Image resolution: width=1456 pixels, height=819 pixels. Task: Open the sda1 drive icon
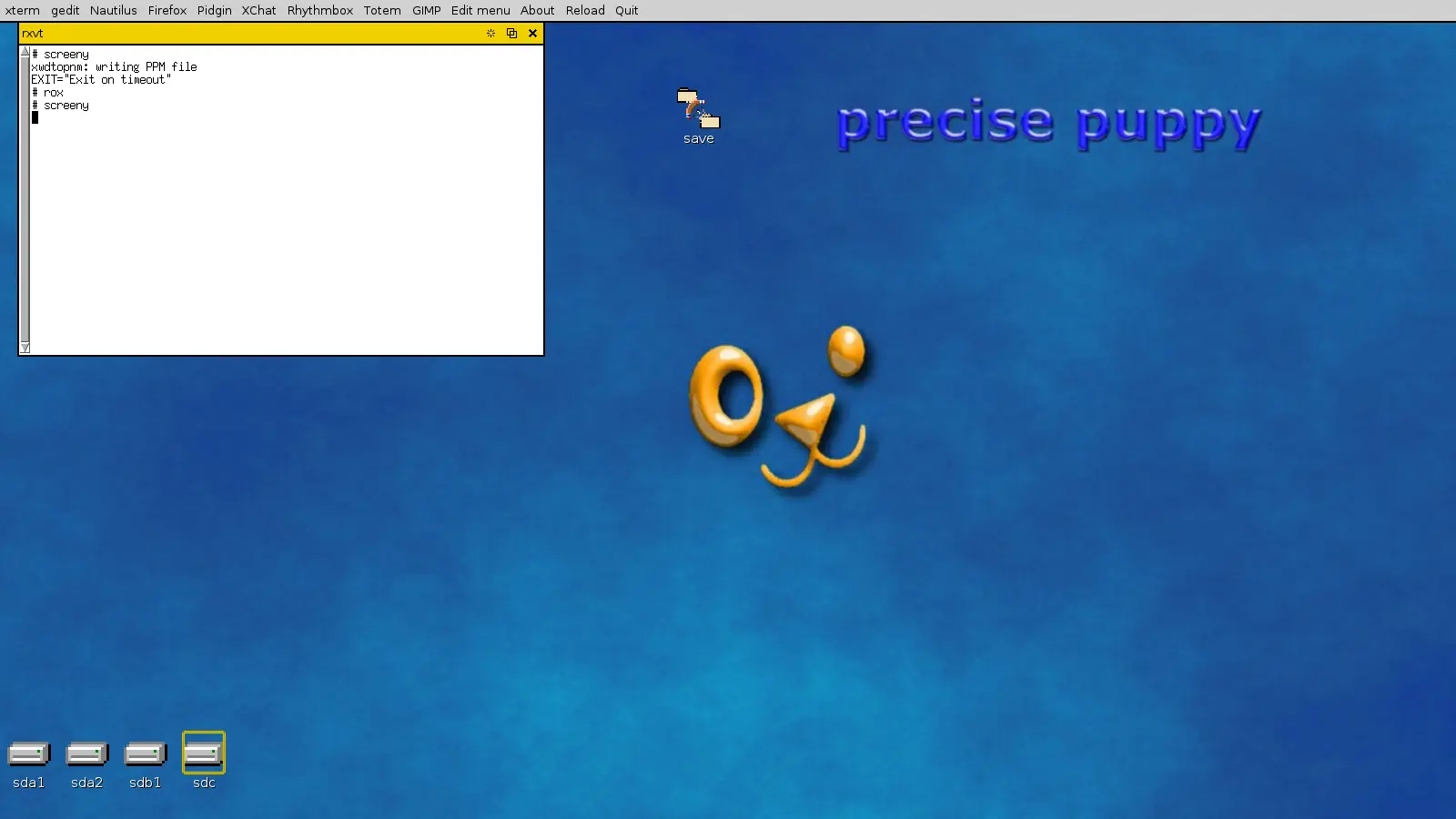click(x=28, y=754)
